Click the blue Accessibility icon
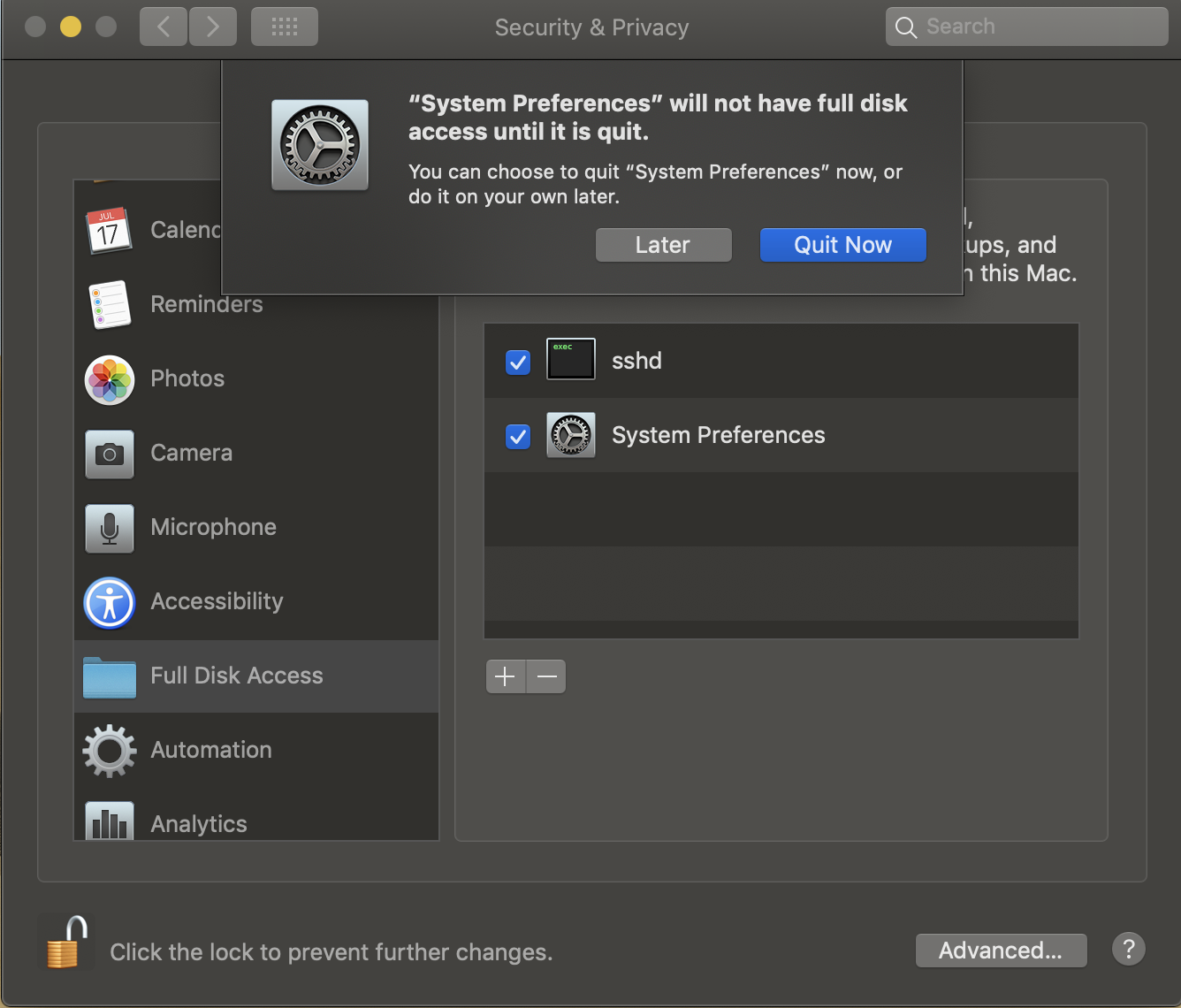The image size is (1181, 1008). pyautogui.click(x=110, y=603)
